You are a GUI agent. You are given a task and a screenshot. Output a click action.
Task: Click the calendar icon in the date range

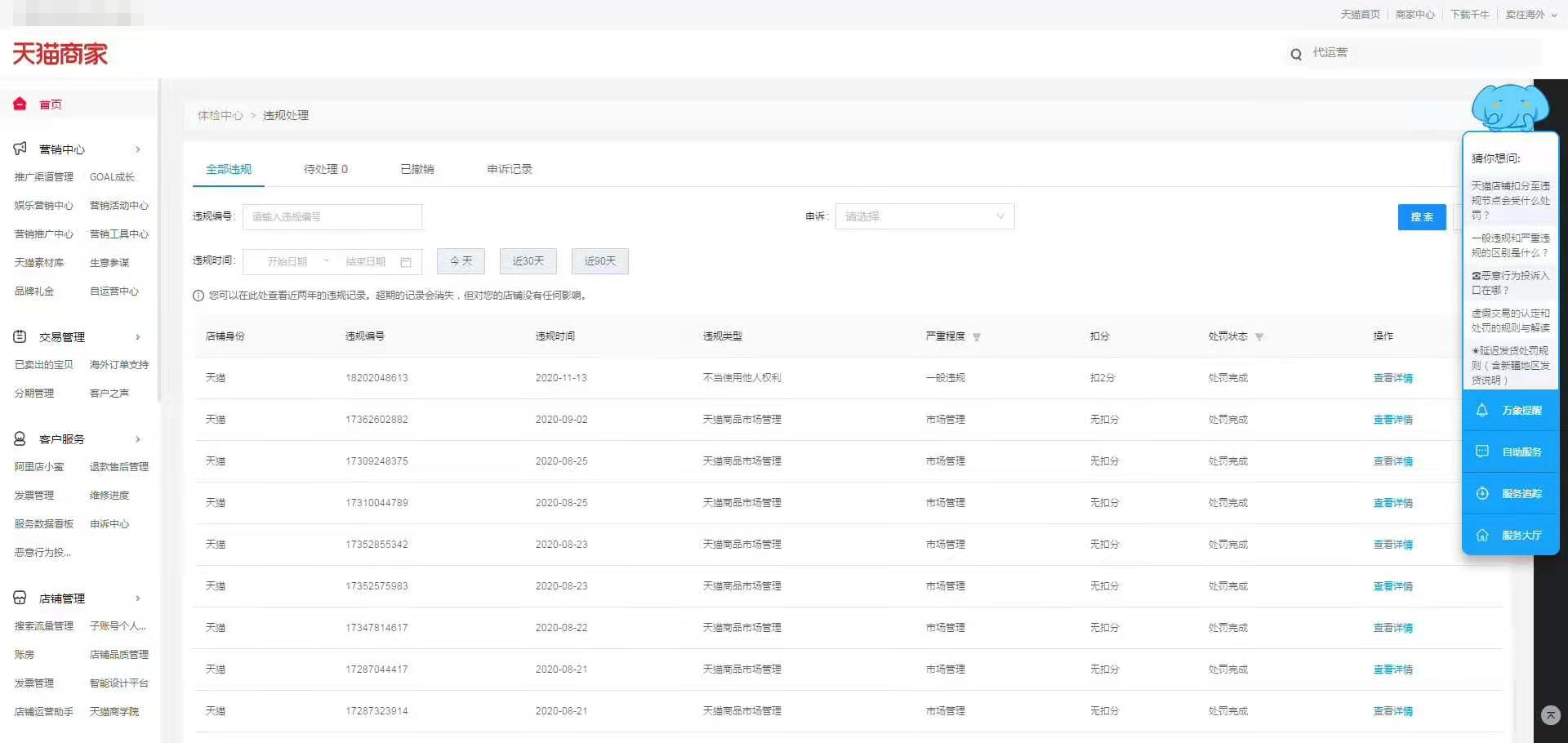(406, 262)
